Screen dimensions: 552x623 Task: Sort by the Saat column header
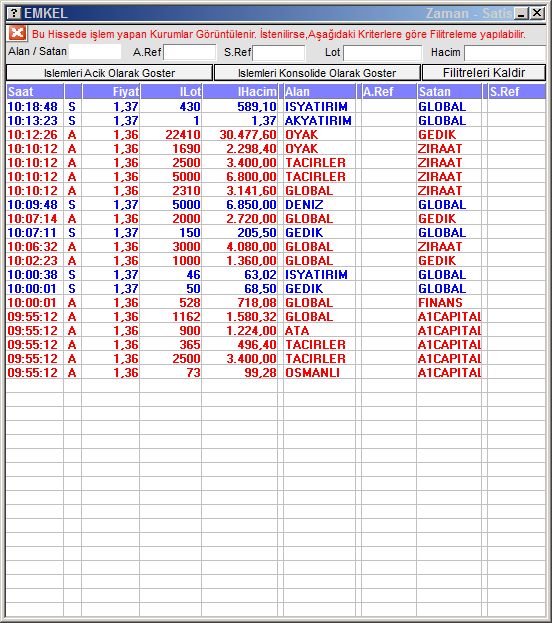click(x=35, y=91)
